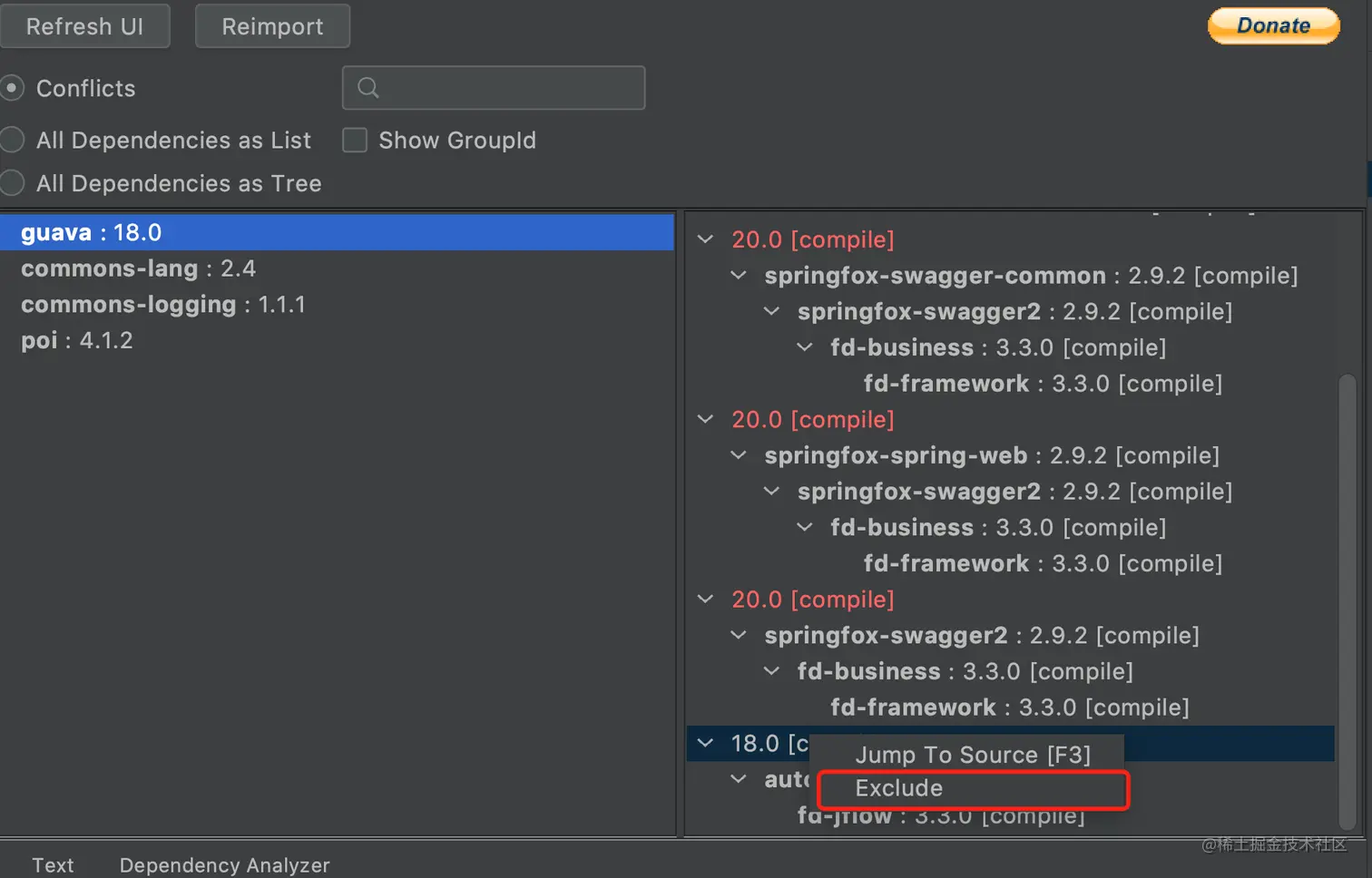This screenshot has height=878, width=1372.
Task: Click the Reimport button
Action: click(x=272, y=26)
